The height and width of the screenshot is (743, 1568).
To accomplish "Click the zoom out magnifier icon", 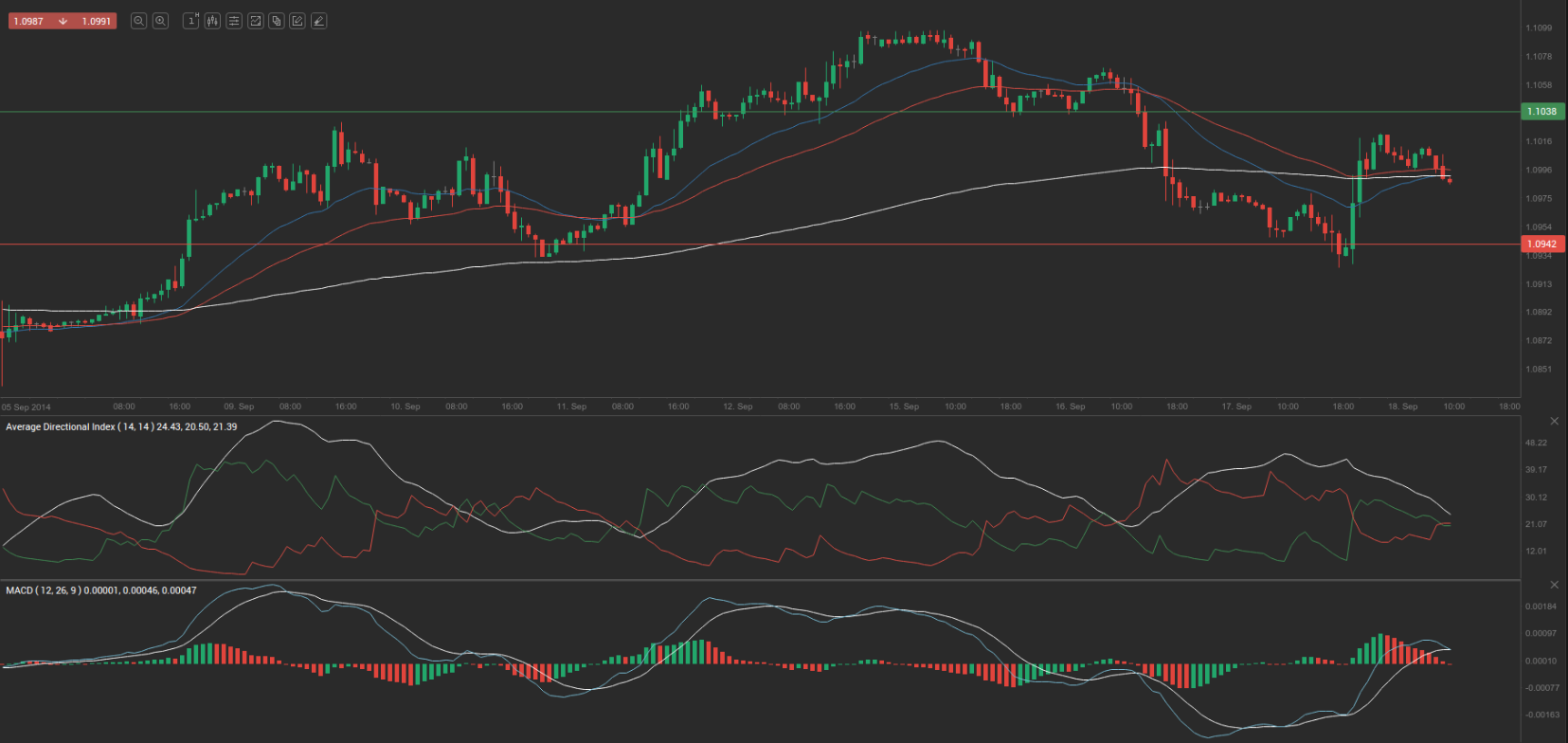I will click(138, 21).
